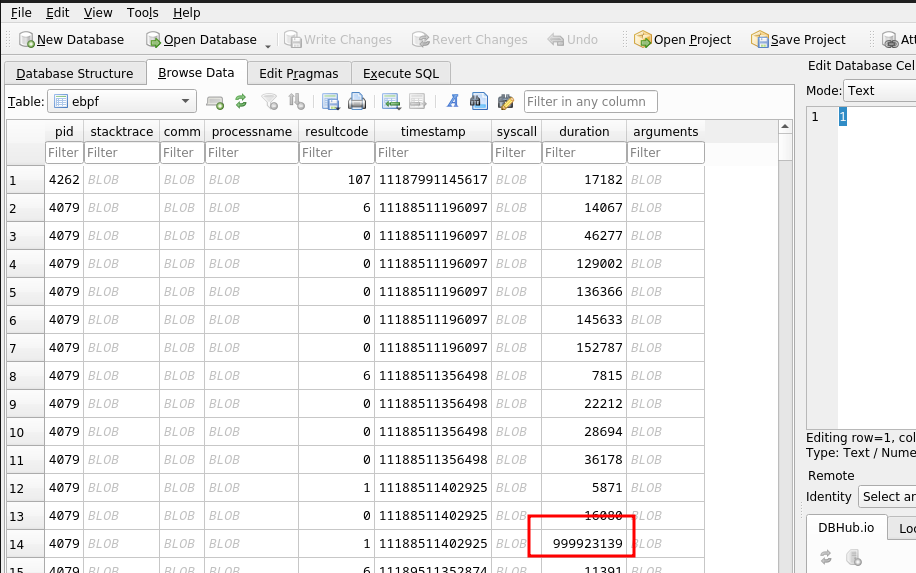
Task: Click the clear sorting icon
Action: coord(296,101)
